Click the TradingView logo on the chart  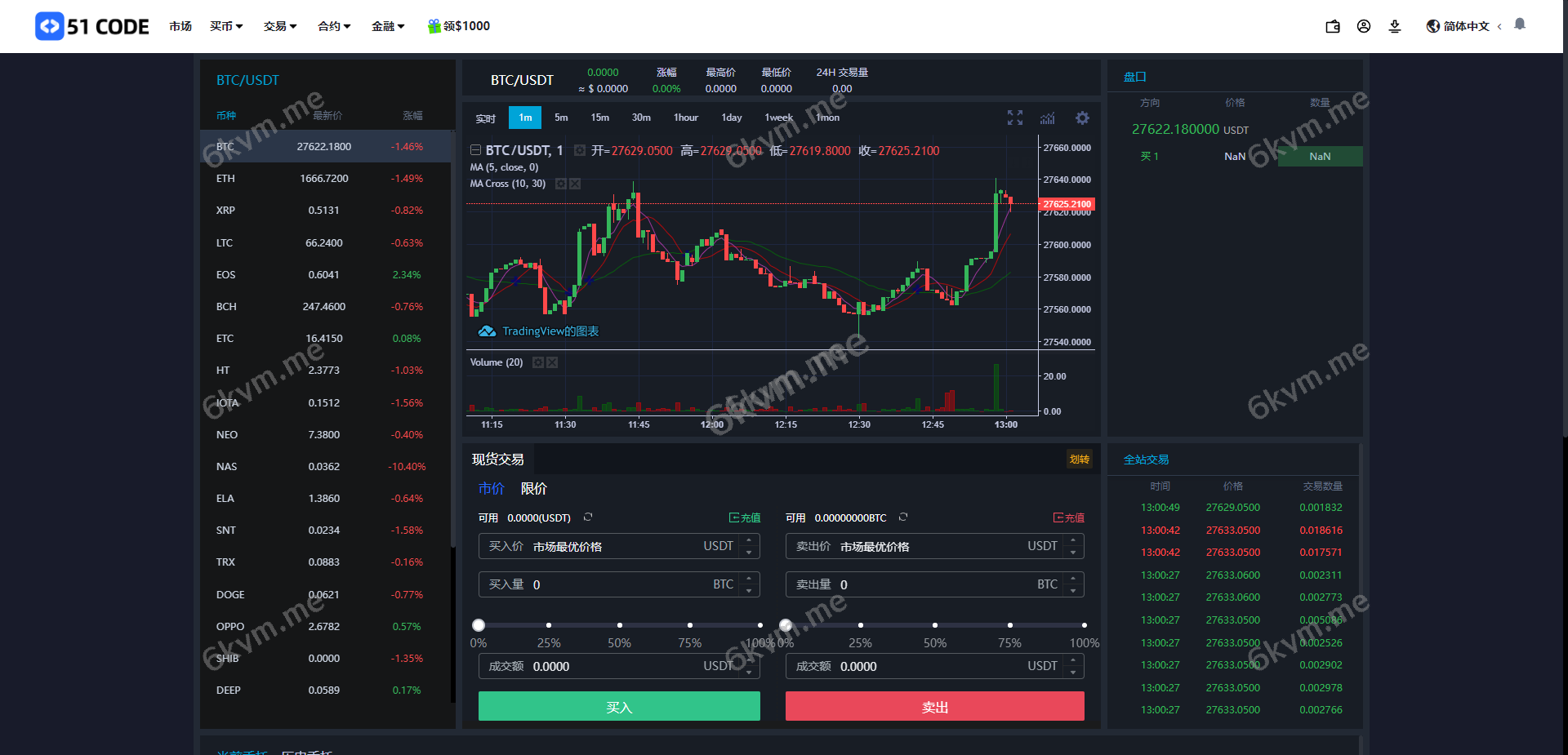coord(488,331)
